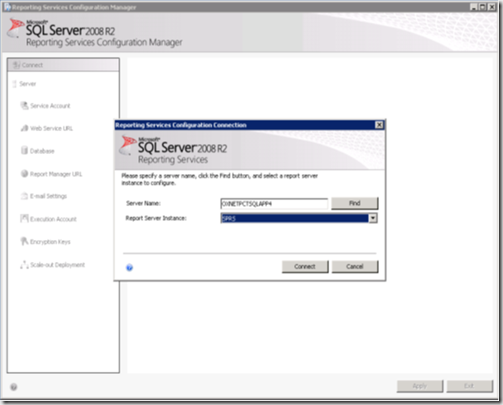Click the Connect button in the dialog
503x405 pixels.
click(305, 266)
